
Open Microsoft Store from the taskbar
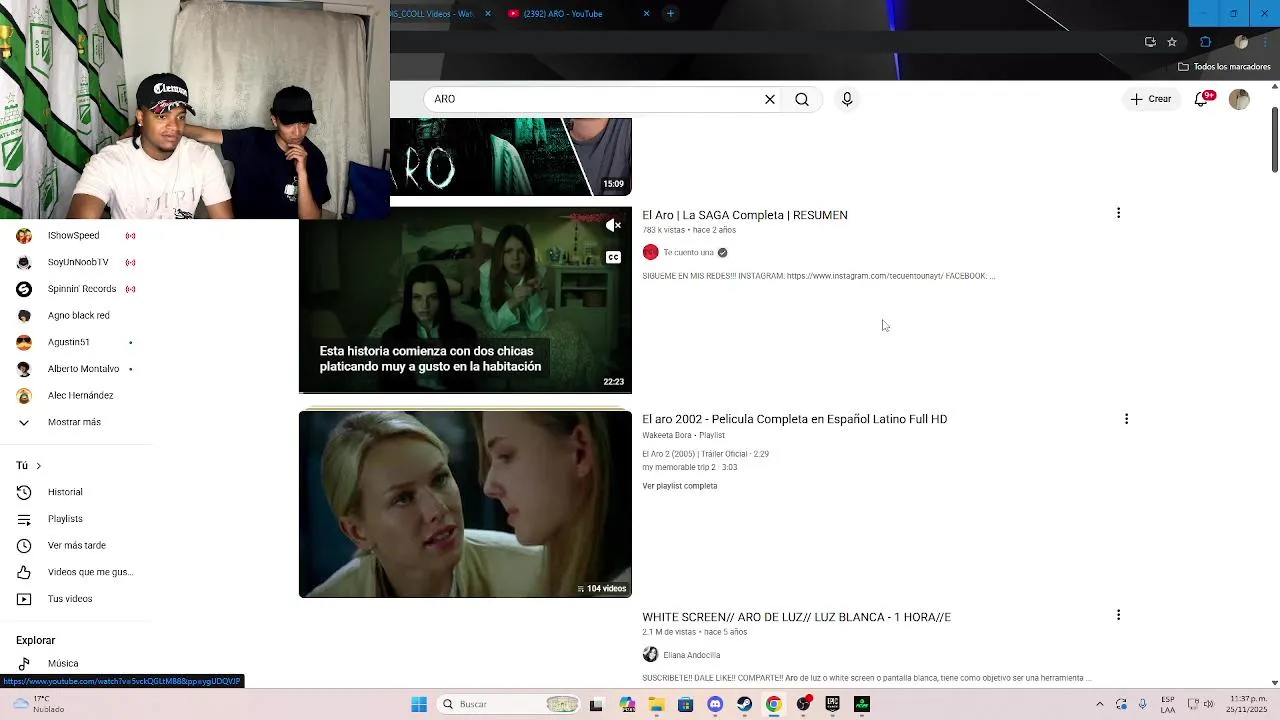coord(685,704)
